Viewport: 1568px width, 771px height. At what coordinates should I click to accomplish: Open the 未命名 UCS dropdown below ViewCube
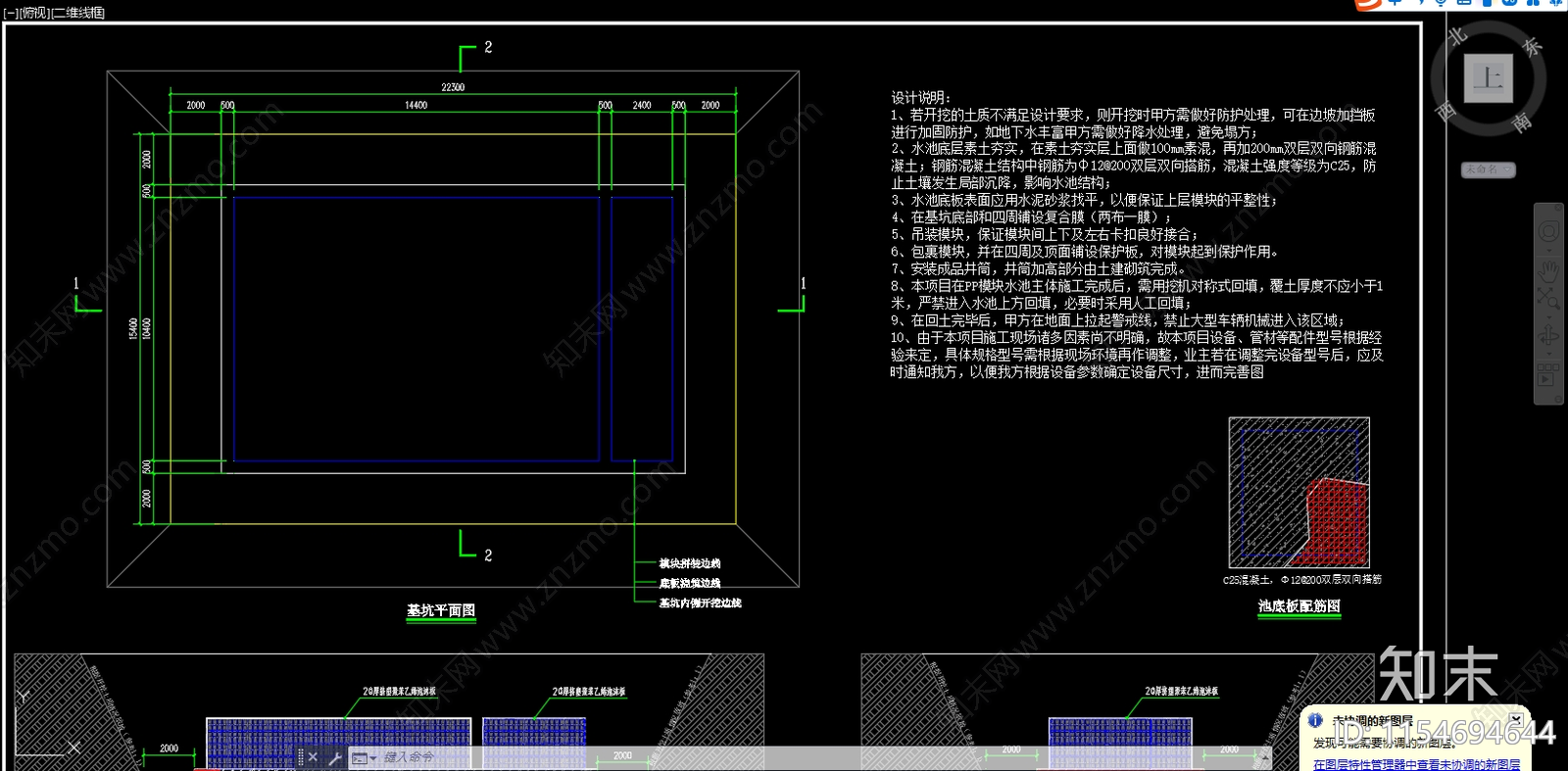point(1489,169)
